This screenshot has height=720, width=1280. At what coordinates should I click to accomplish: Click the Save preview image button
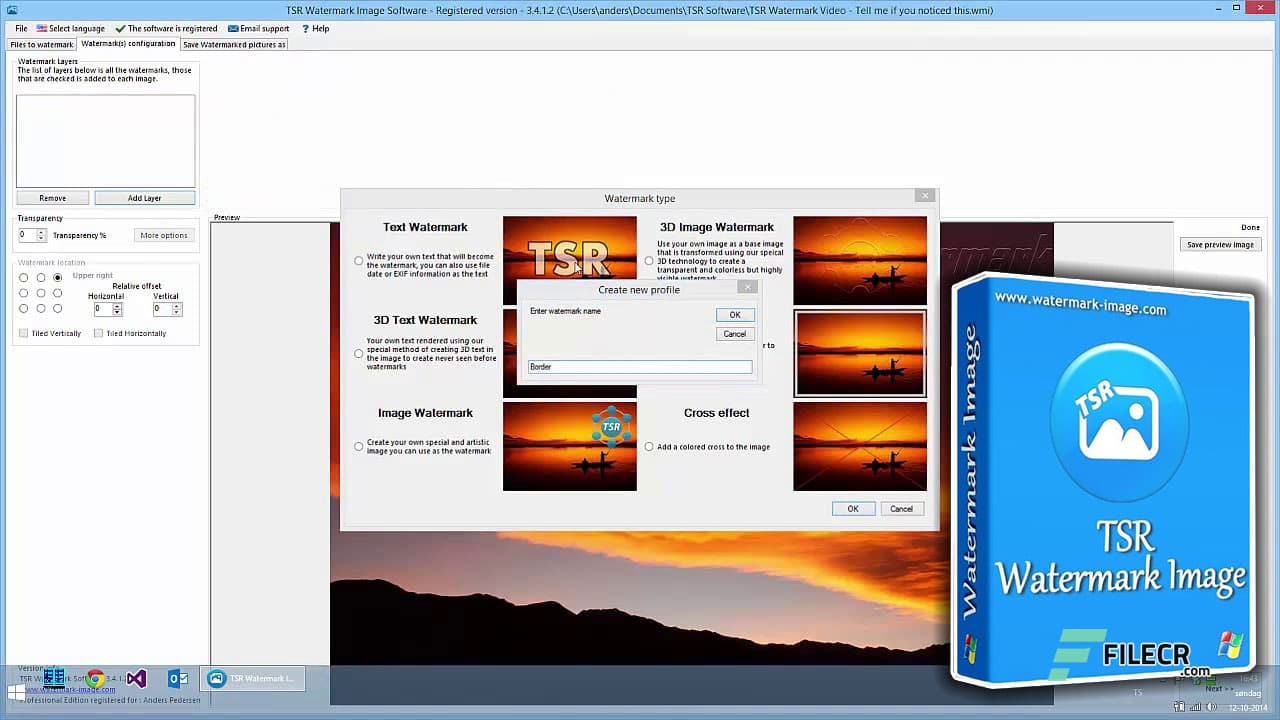click(x=1220, y=244)
